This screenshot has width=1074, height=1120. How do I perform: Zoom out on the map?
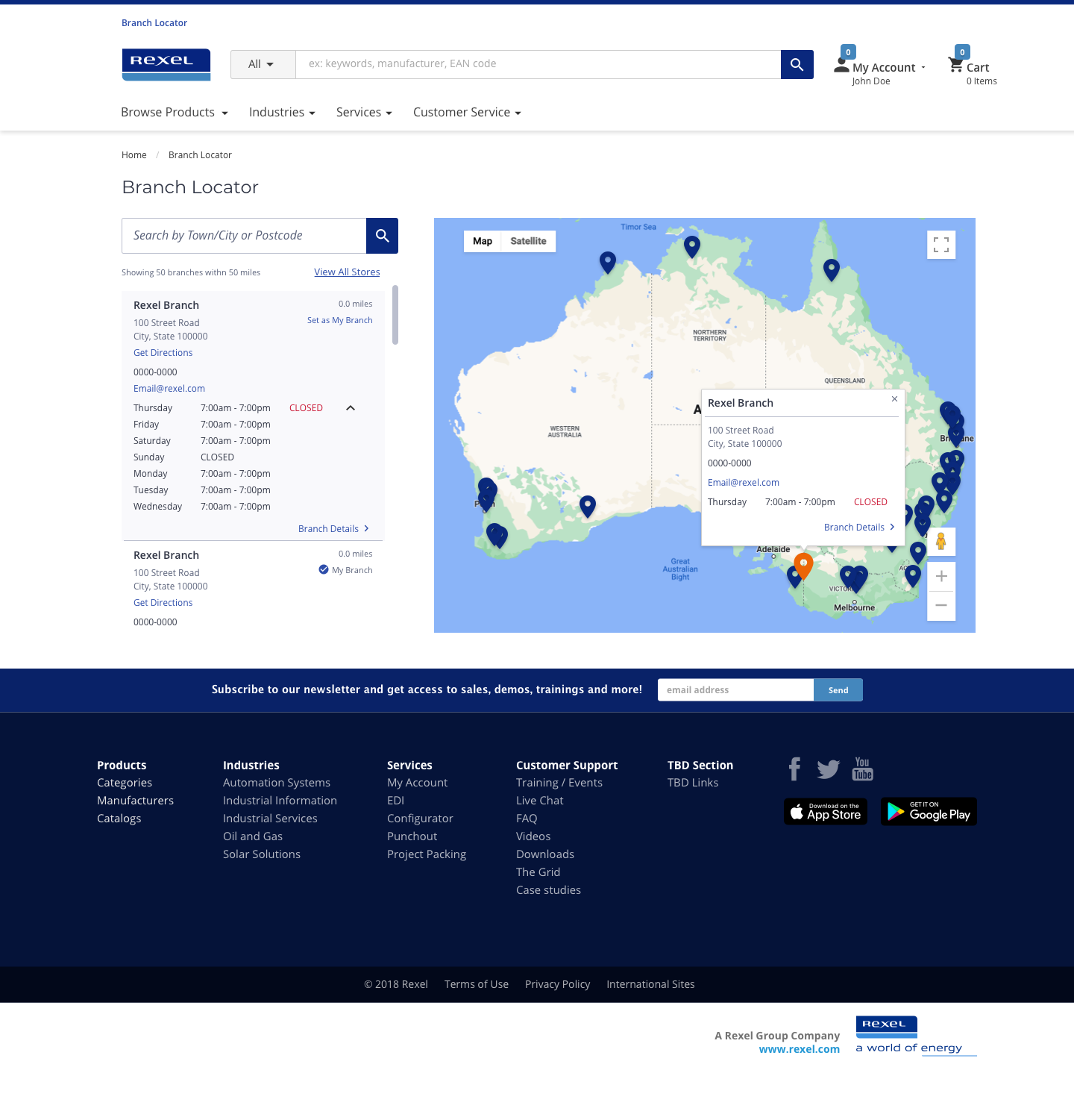click(941, 605)
